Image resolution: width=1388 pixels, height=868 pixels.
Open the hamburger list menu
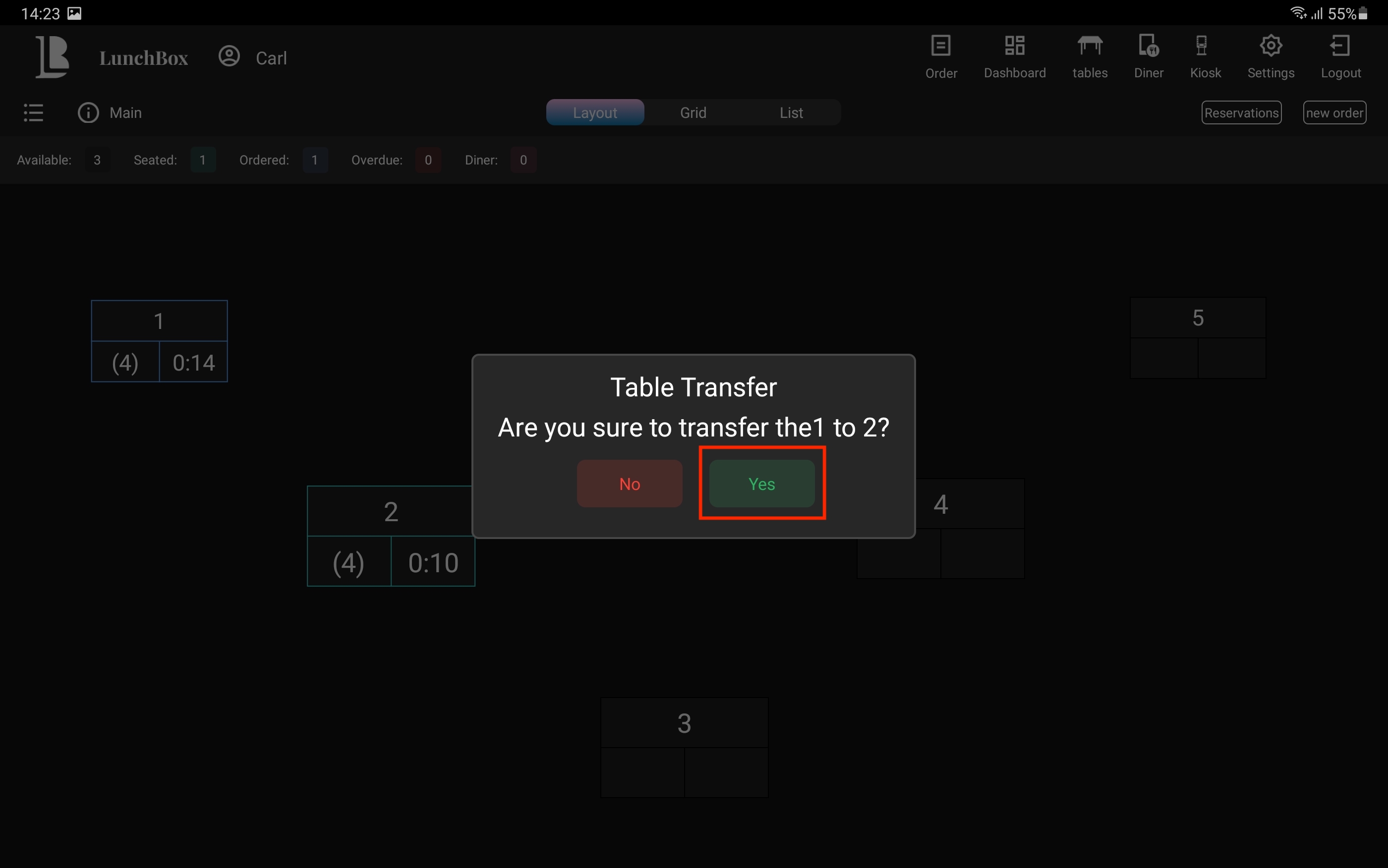[33, 112]
